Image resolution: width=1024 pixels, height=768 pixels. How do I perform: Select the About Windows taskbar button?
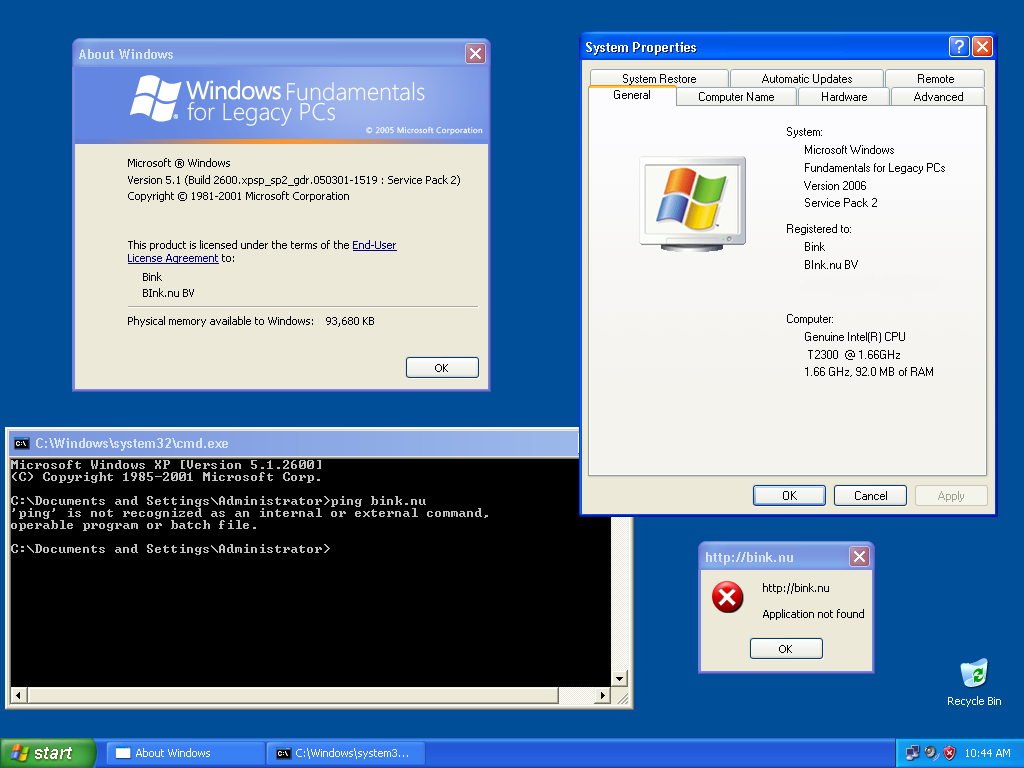tap(184, 752)
